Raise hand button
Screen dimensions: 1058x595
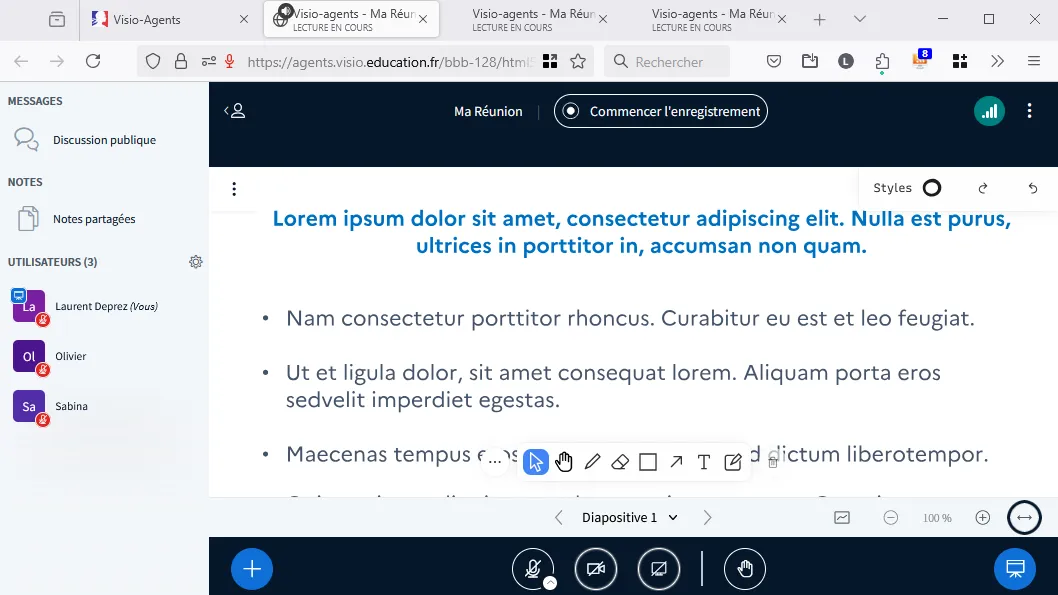coord(745,569)
